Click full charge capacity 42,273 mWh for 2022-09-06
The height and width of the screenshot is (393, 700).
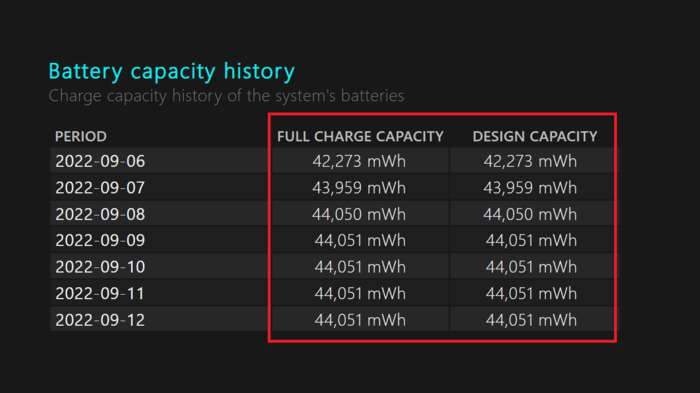pos(359,161)
